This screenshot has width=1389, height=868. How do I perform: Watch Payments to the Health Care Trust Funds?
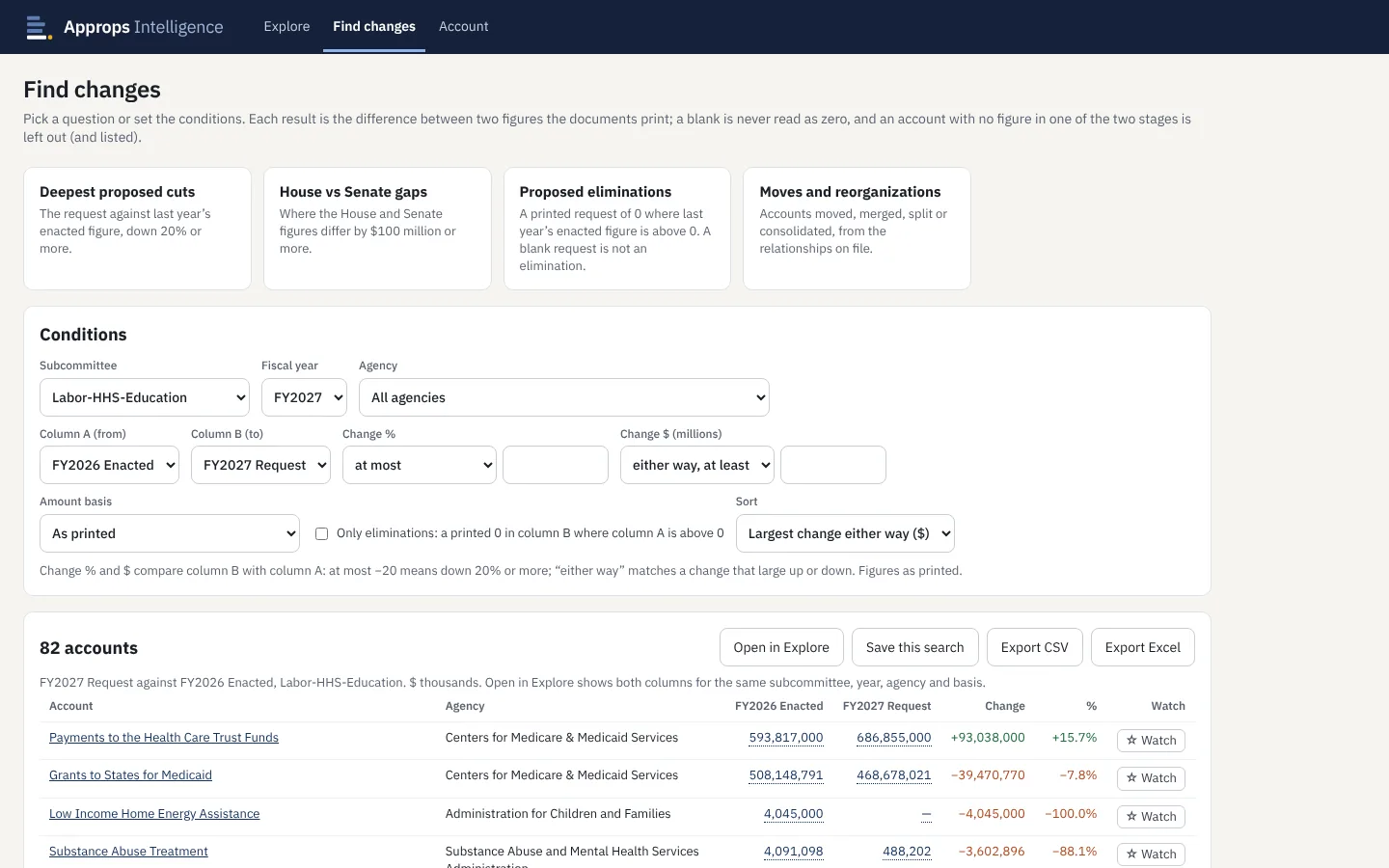tap(1151, 741)
